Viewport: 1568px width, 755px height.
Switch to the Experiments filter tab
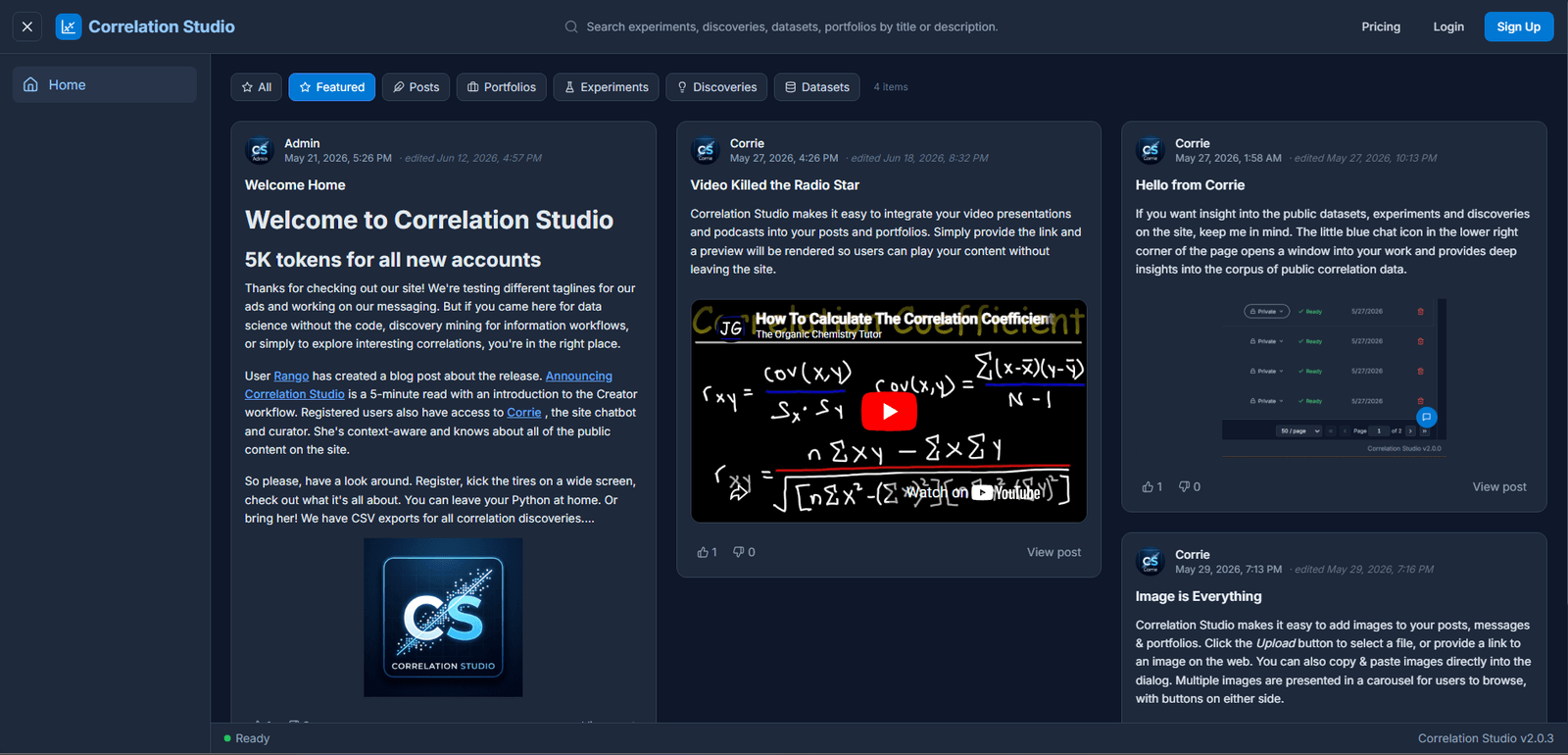pos(607,87)
